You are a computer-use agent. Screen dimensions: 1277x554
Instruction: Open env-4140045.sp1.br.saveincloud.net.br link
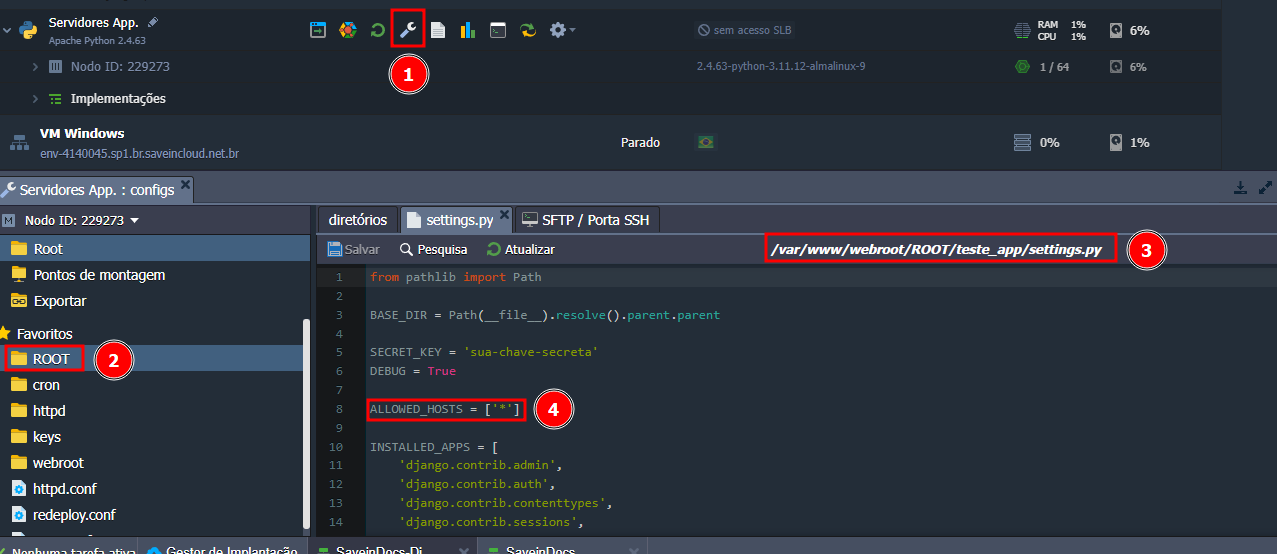139,154
